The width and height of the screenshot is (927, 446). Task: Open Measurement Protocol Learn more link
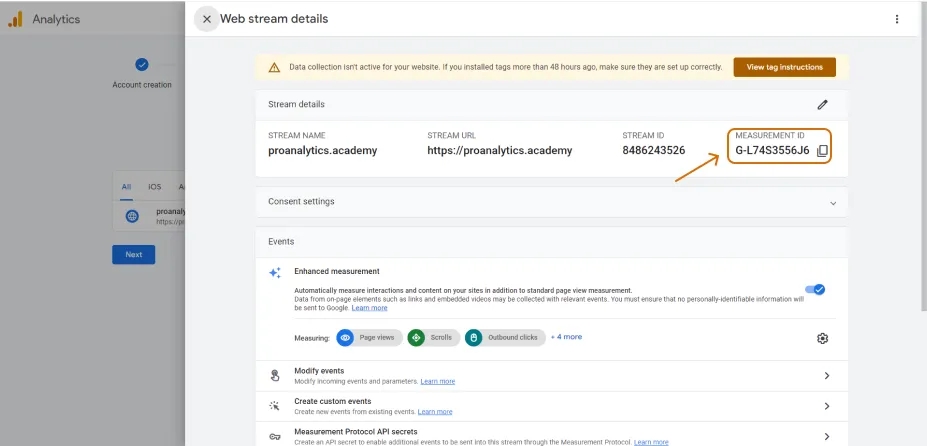(651, 442)
